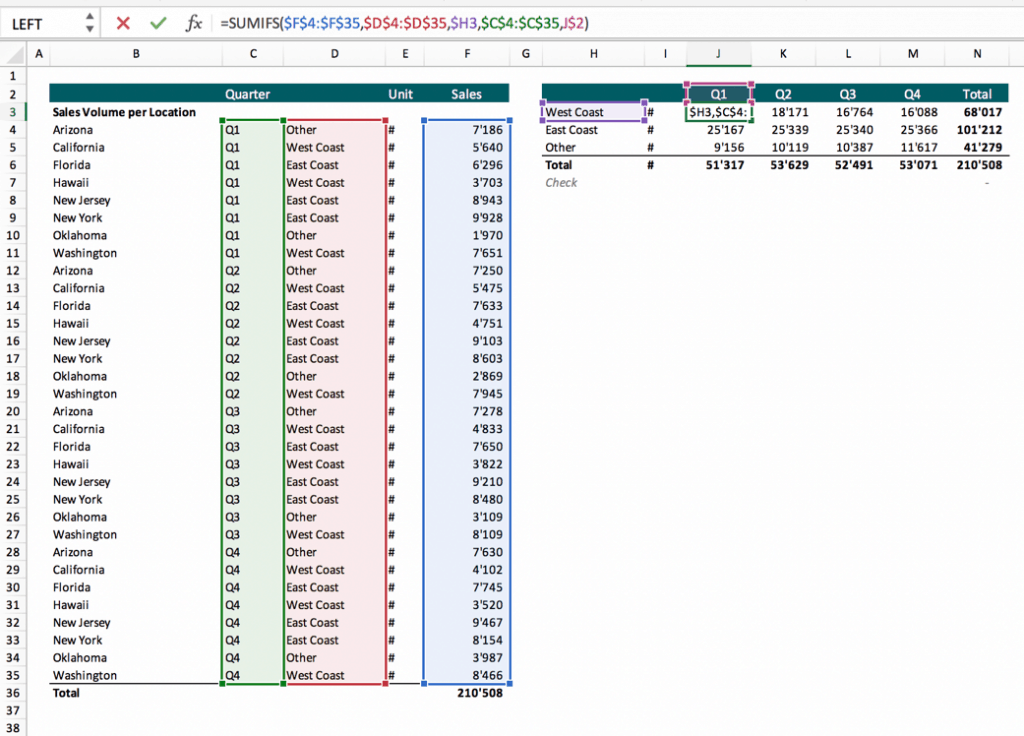Click summary value 18'171
Screen dimensions: 1024x736
click(x=790, y=112)
